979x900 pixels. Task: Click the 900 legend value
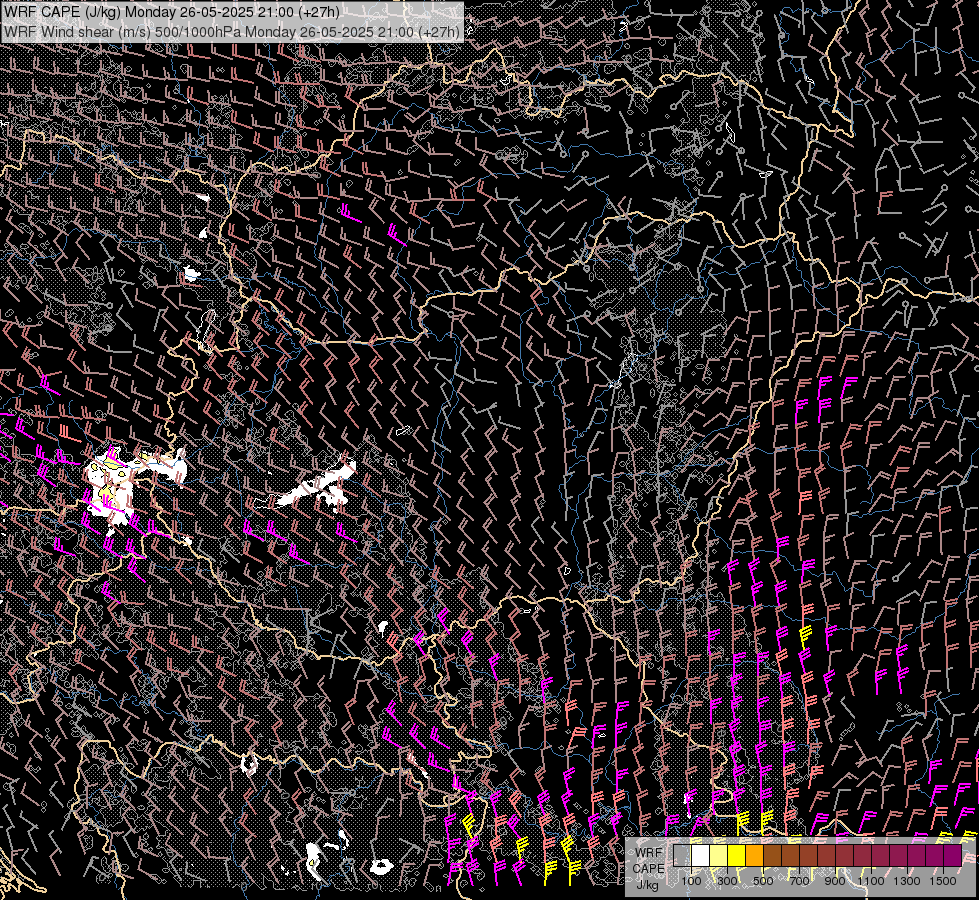835,881
